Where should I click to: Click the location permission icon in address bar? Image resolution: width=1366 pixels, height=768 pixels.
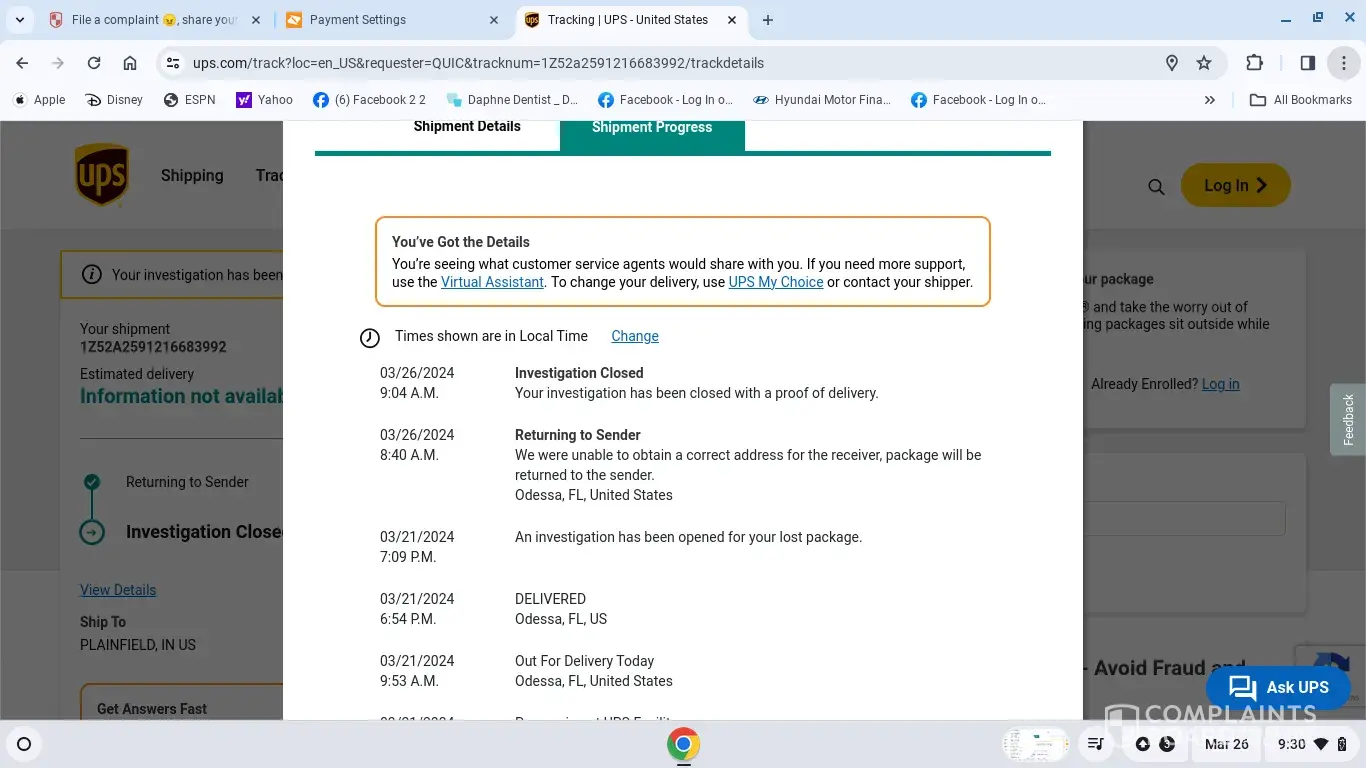coord(1172,63)
